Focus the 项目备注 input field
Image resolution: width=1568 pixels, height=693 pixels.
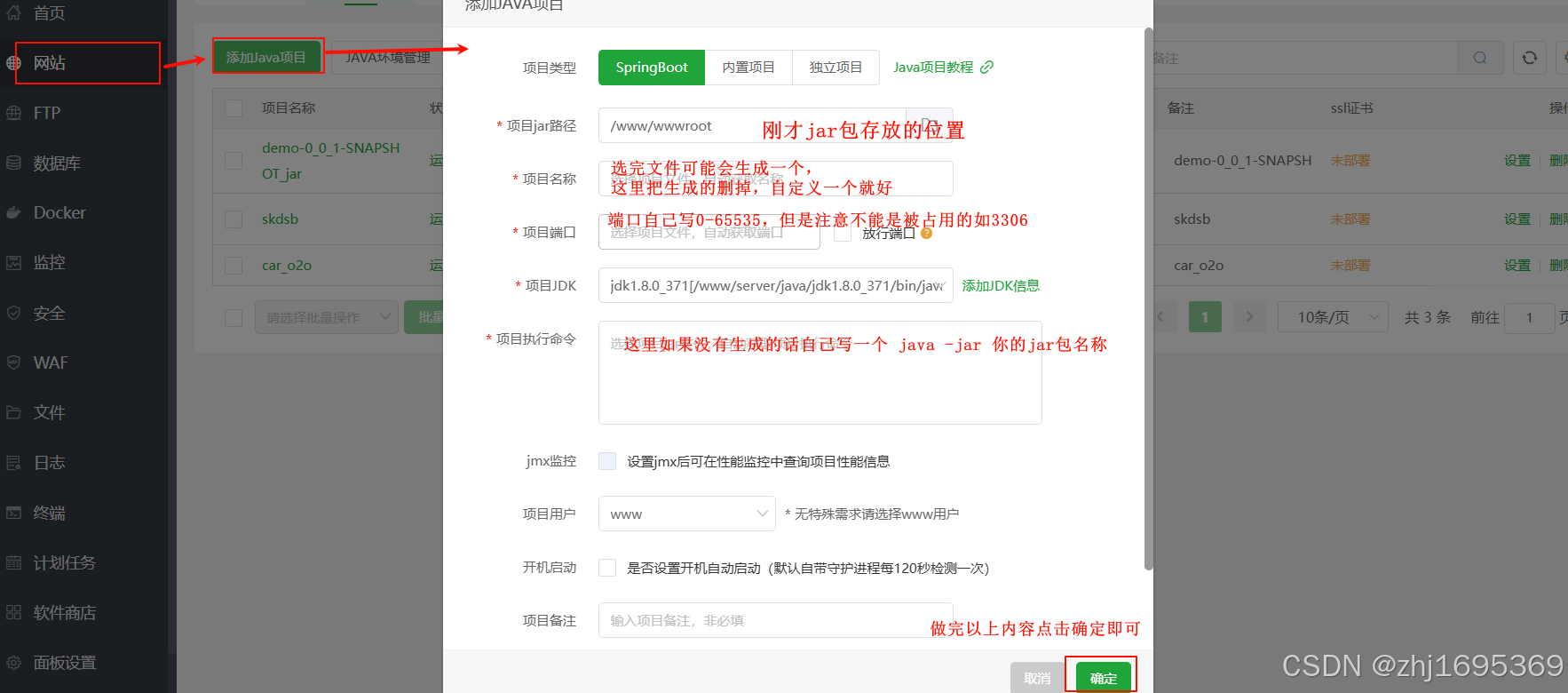pos(776,620)
